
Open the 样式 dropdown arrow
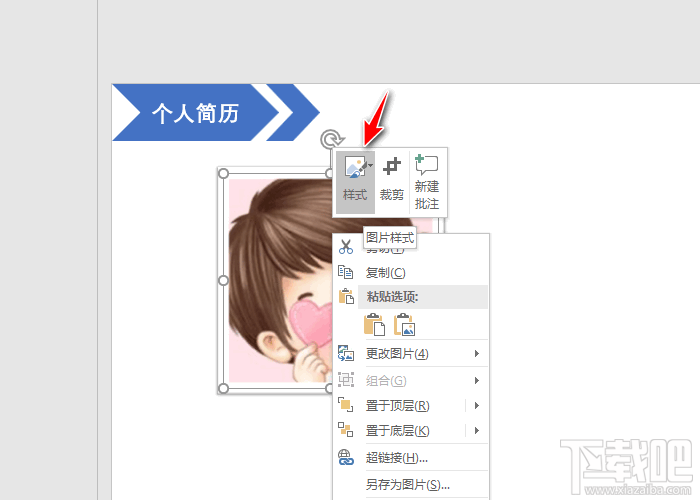click(371, 166)
